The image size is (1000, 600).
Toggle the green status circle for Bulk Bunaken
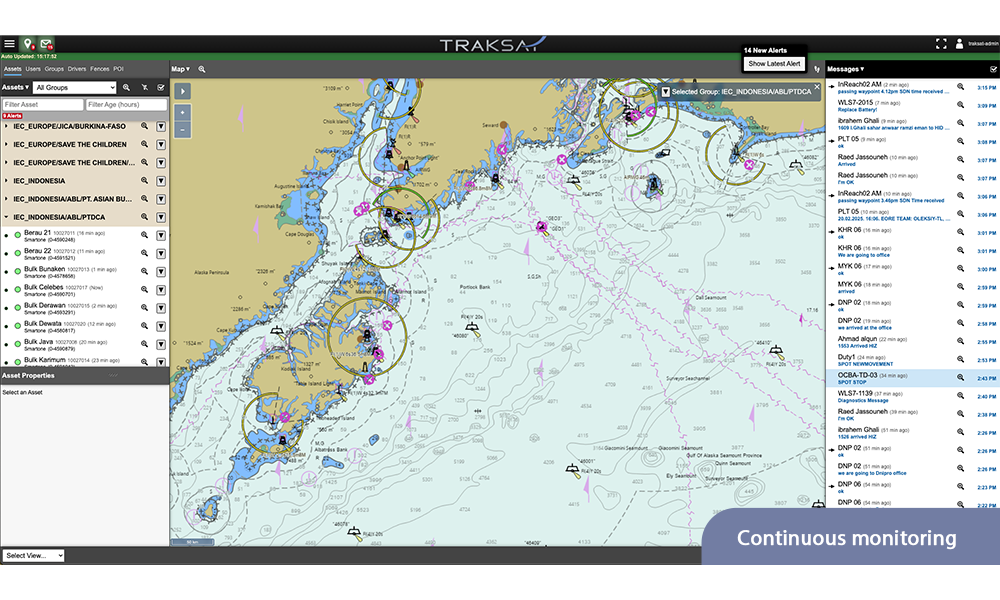[17, 272]
